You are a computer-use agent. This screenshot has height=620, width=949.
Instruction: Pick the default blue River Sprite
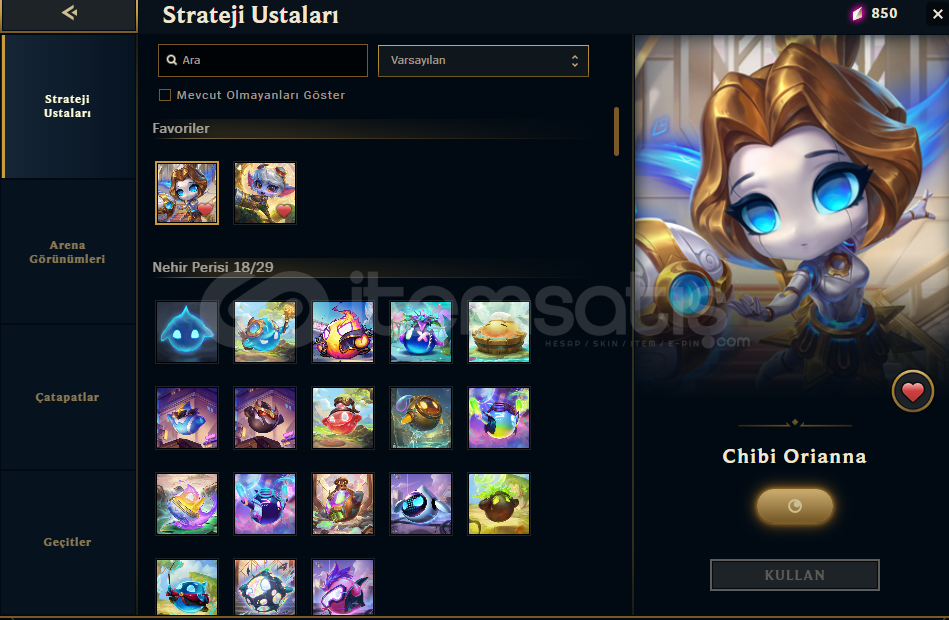[186, 332]
